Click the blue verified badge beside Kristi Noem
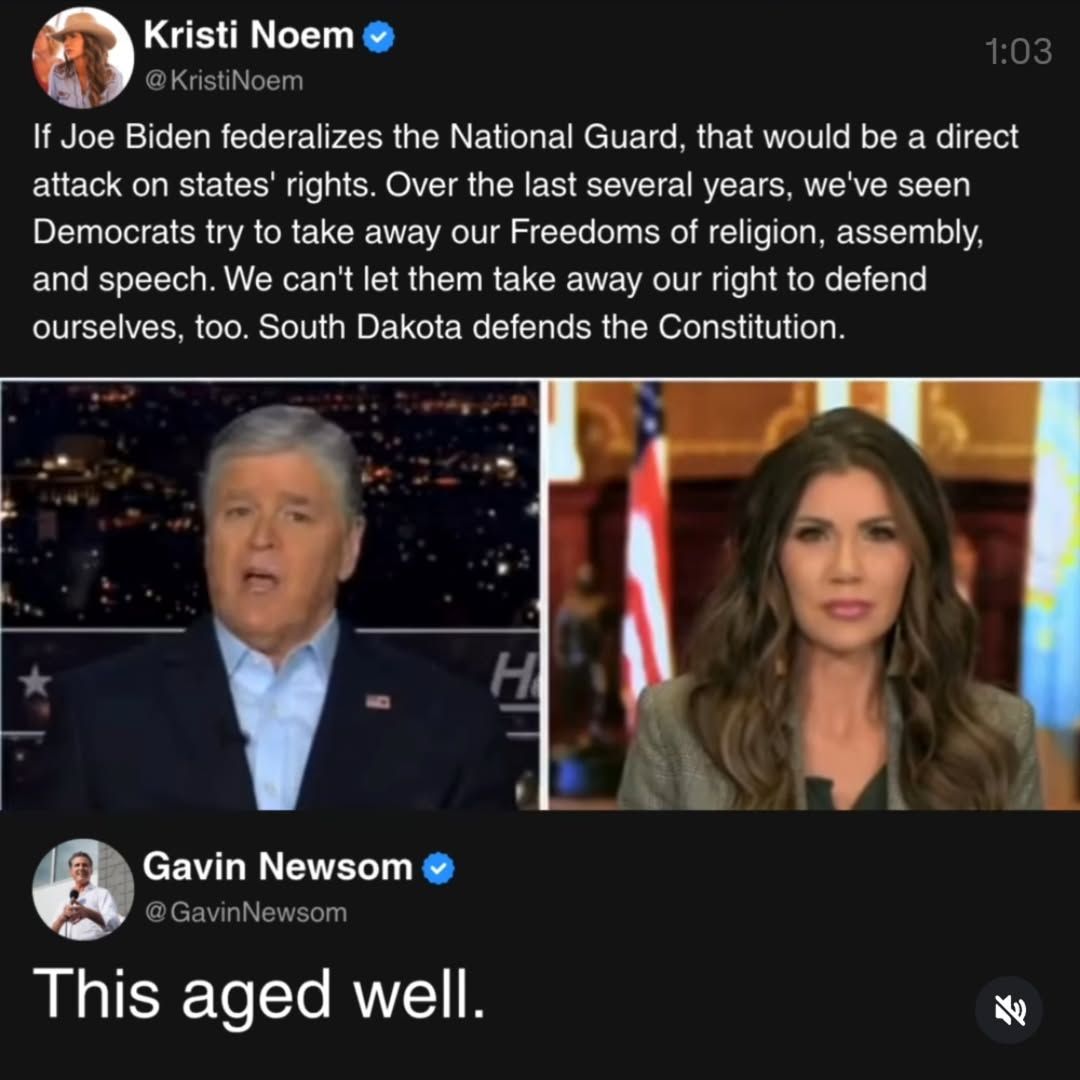This screenshot has height=1080, width=1080. (378, 37)
